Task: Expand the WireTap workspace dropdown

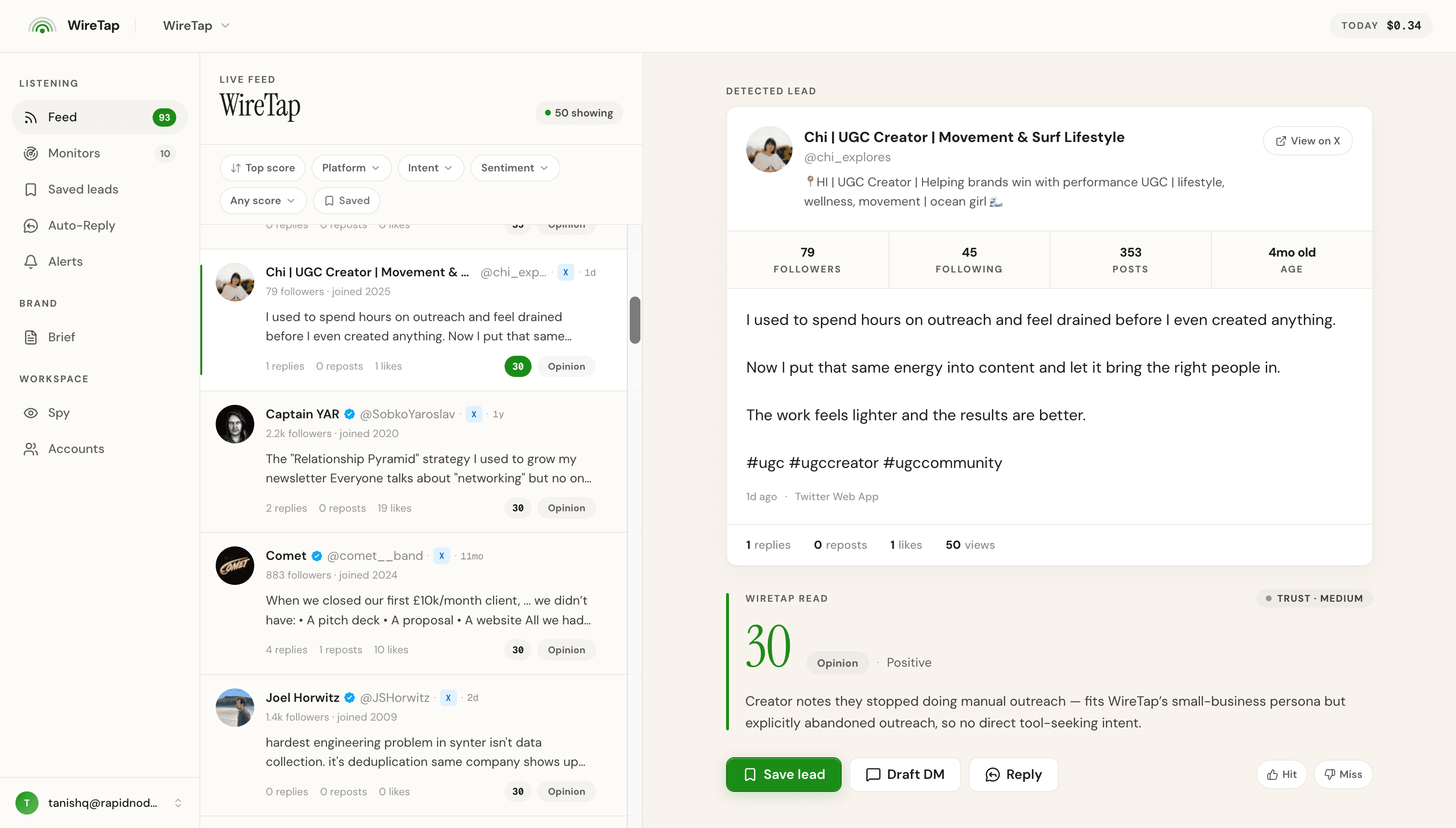Action: tap(196, 26)
